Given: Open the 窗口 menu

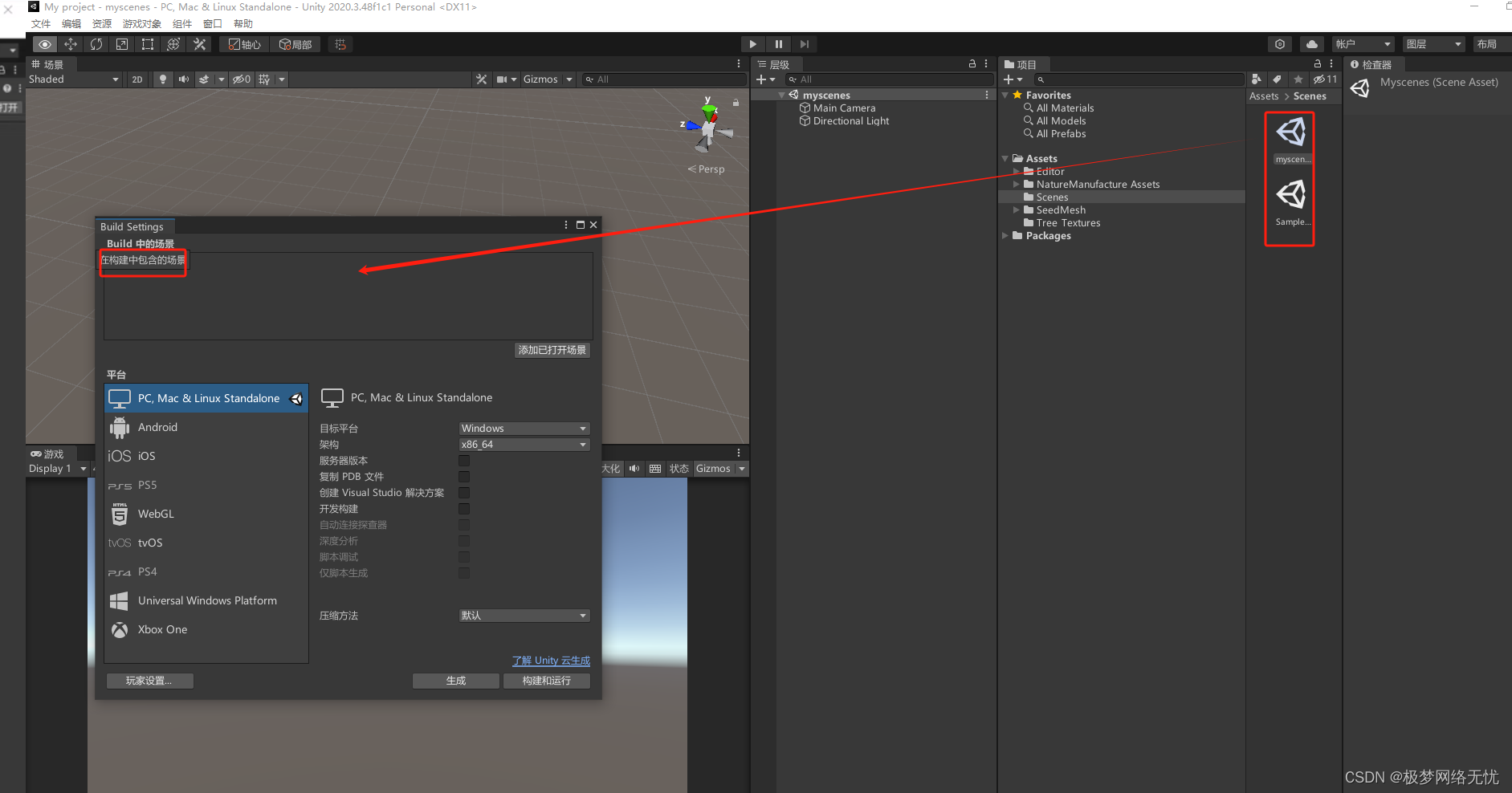Looking at the screenshot, I should click(x=213, y=24).
